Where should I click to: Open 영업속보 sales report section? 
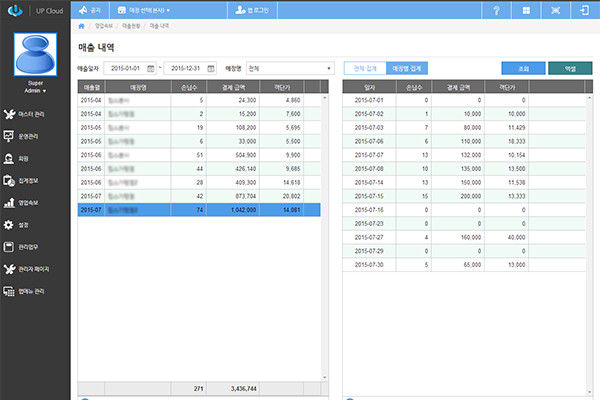tap(30, 203)
